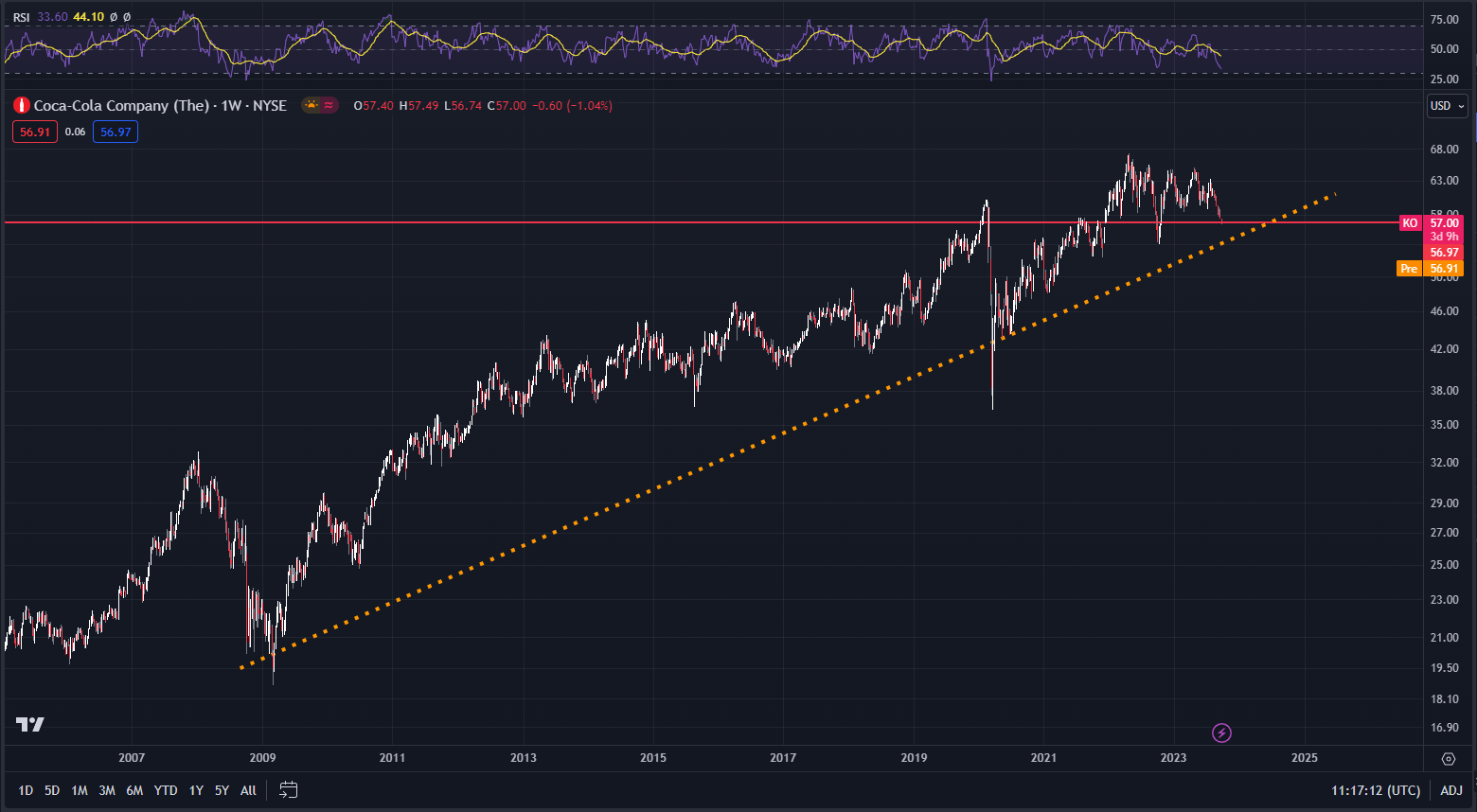Select the 5Y time range
The width and height of the screenshot is (1477, 812).
[222, 790]
